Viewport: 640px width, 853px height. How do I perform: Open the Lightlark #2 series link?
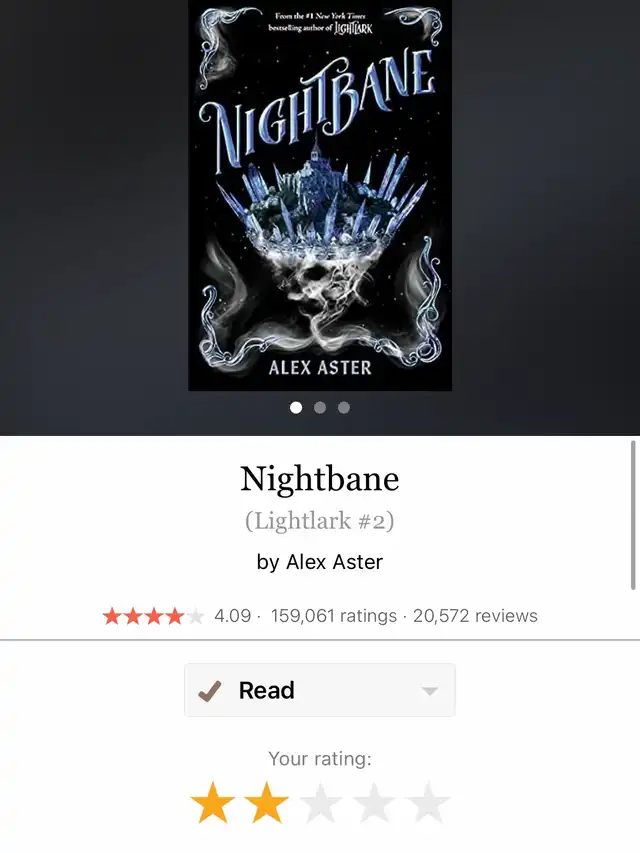click(320, 521)
